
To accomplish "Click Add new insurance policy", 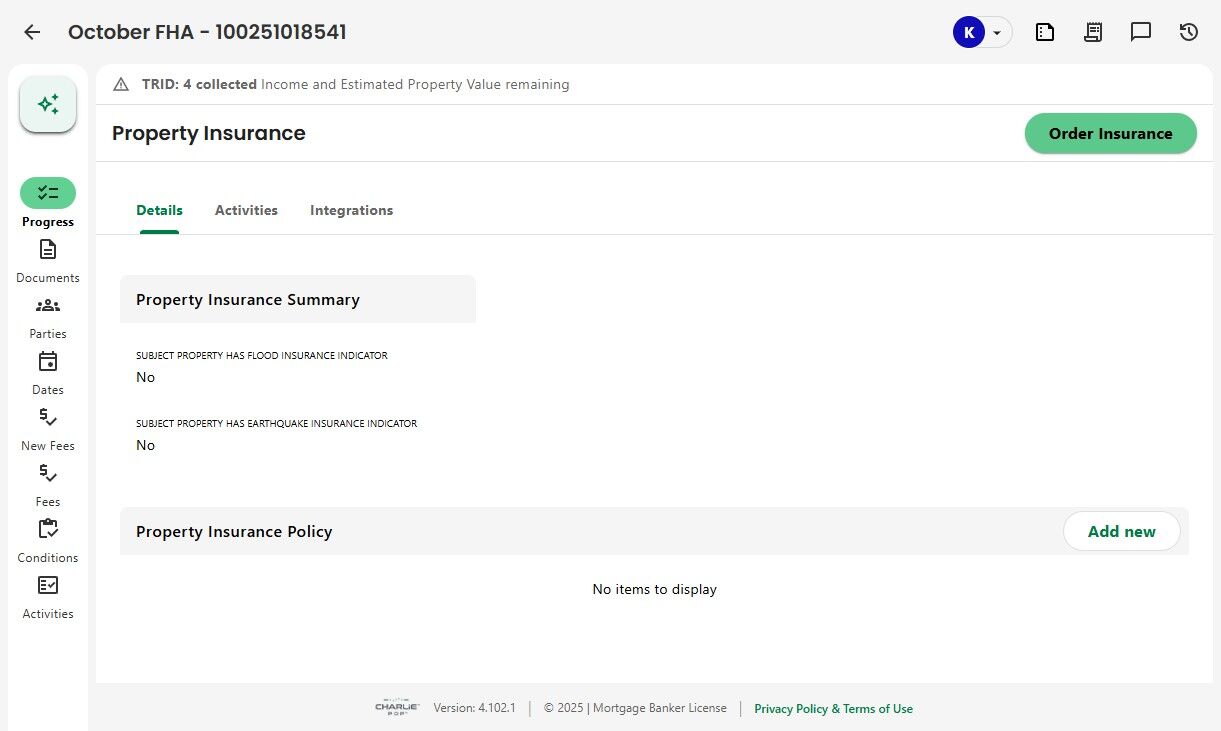I will (x=1121, y=532).
